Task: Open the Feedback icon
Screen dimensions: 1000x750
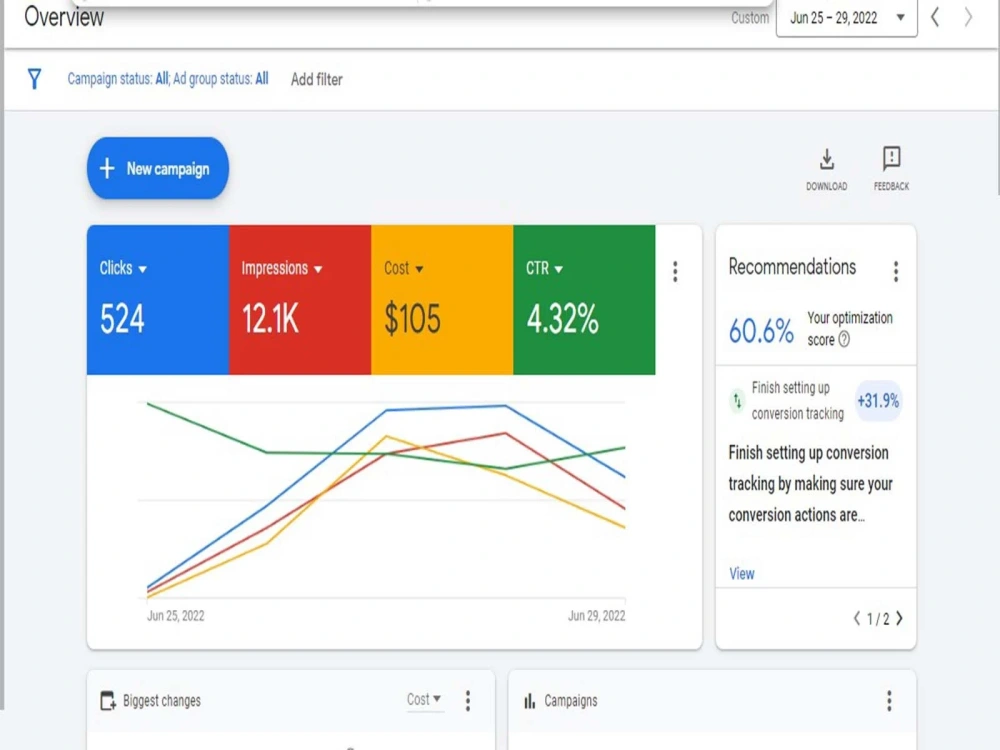Action: point(891,169)
